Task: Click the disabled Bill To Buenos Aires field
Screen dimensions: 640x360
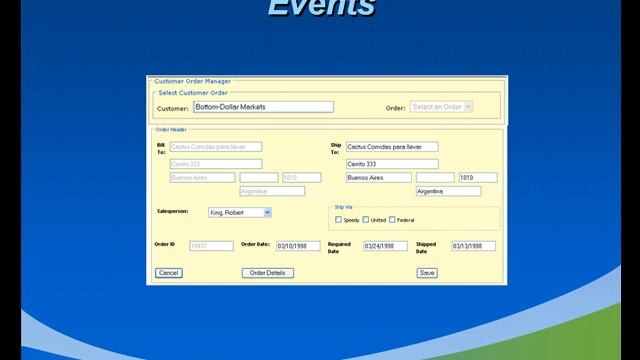Action: (202, 178)
